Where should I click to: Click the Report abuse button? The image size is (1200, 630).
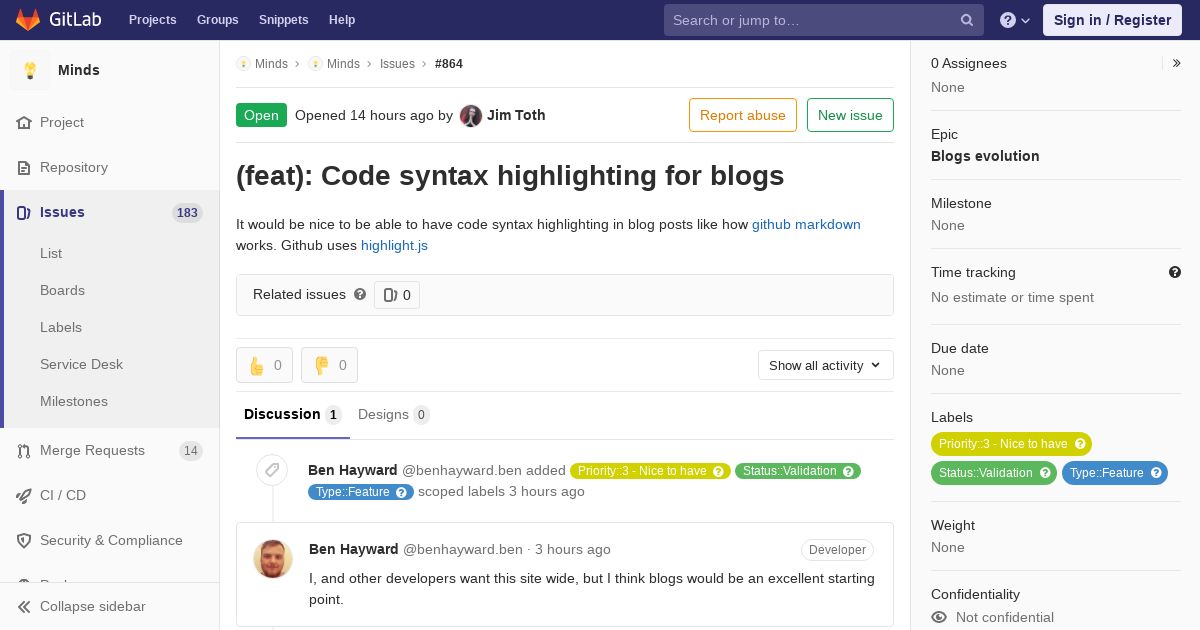(x=743, y=115)
